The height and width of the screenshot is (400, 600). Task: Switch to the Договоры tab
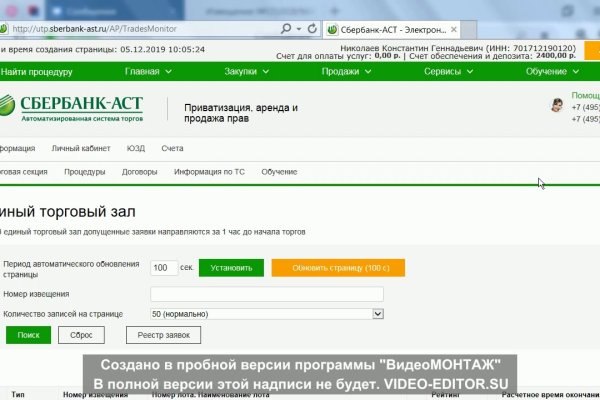tap(139, 172)
